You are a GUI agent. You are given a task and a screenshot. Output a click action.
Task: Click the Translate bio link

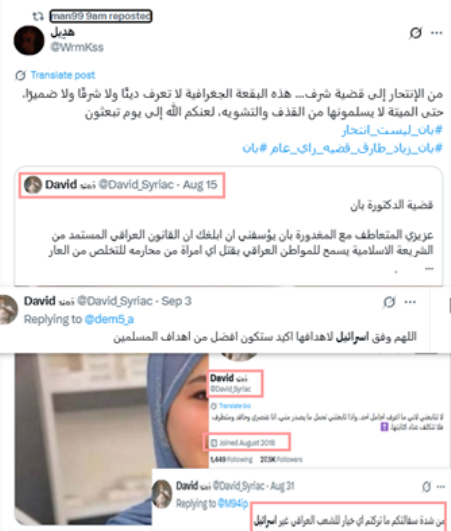[x=235, y=406]
